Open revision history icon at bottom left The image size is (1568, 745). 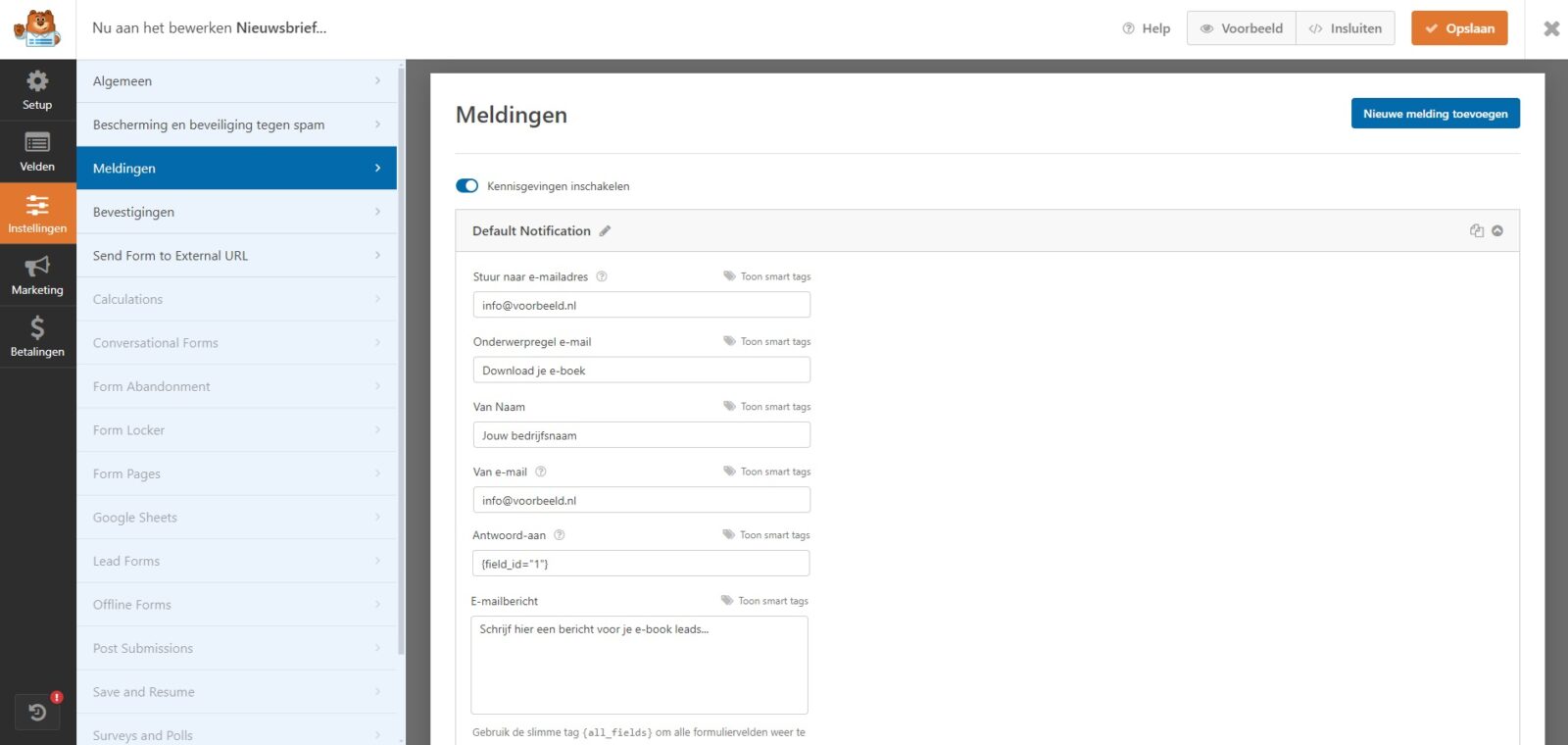click(x=37, y=712)
